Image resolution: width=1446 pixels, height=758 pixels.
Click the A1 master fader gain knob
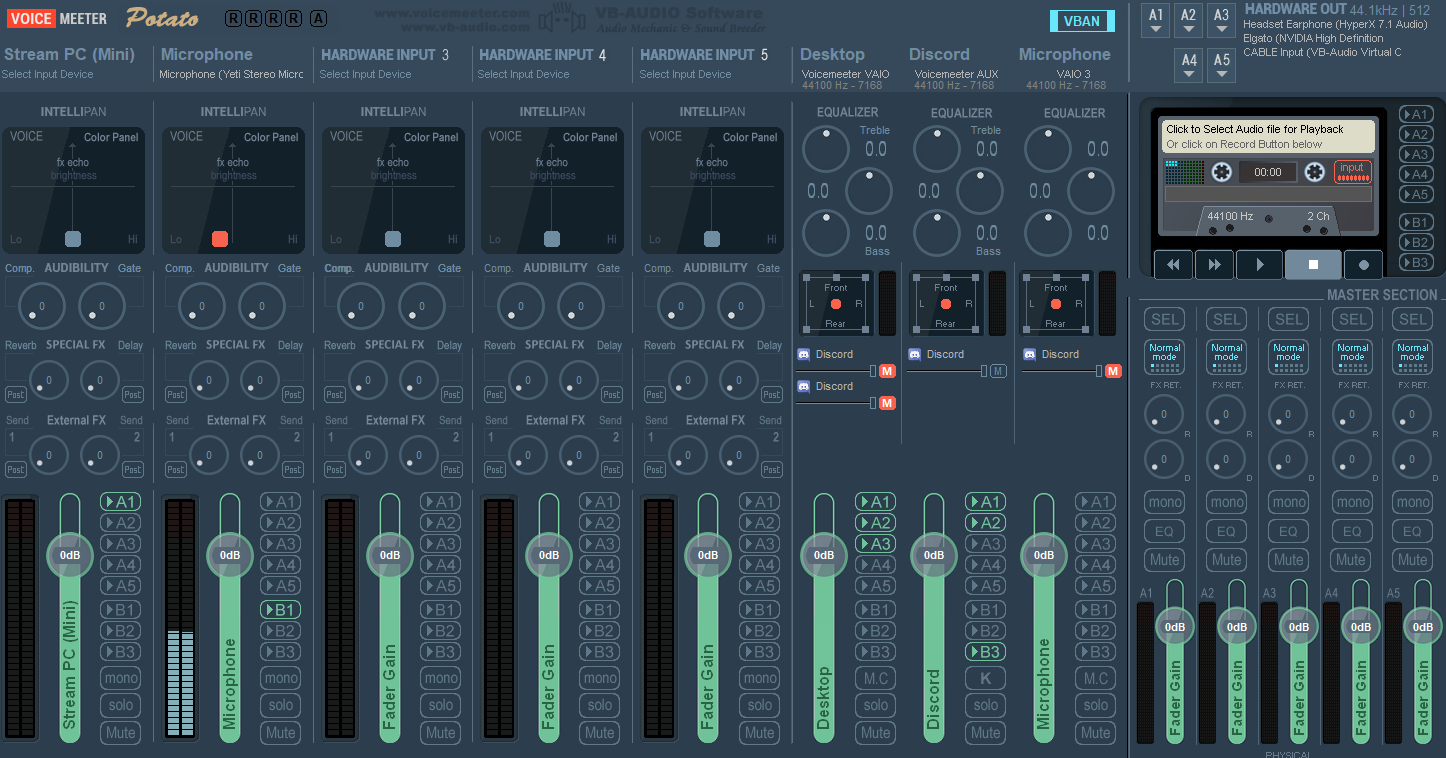coord(1175,627)
